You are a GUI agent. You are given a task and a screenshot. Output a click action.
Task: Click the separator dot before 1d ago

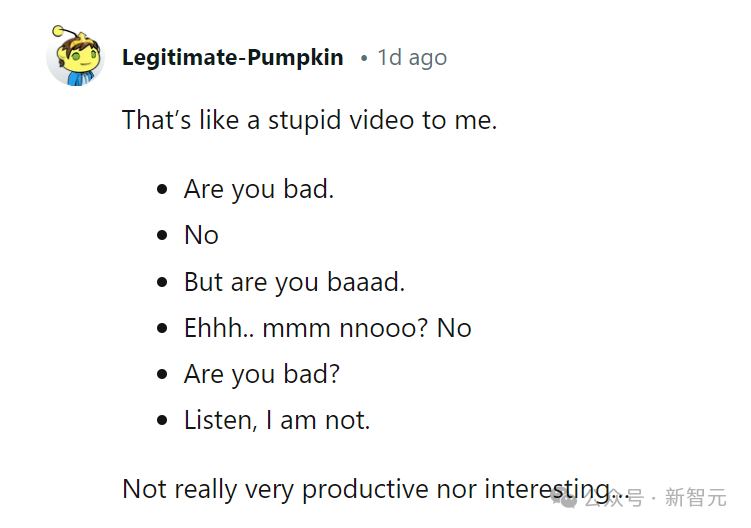pos(364,58)
